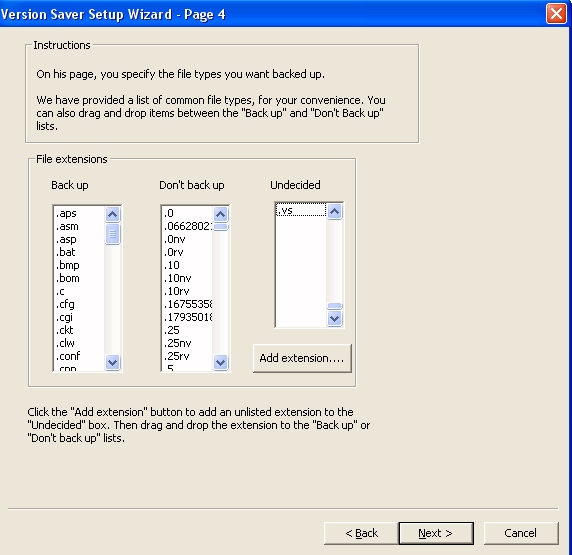Screen dimensions: 572x555
Task: Select .vs in the Undecided list
Action: point(301,211)
